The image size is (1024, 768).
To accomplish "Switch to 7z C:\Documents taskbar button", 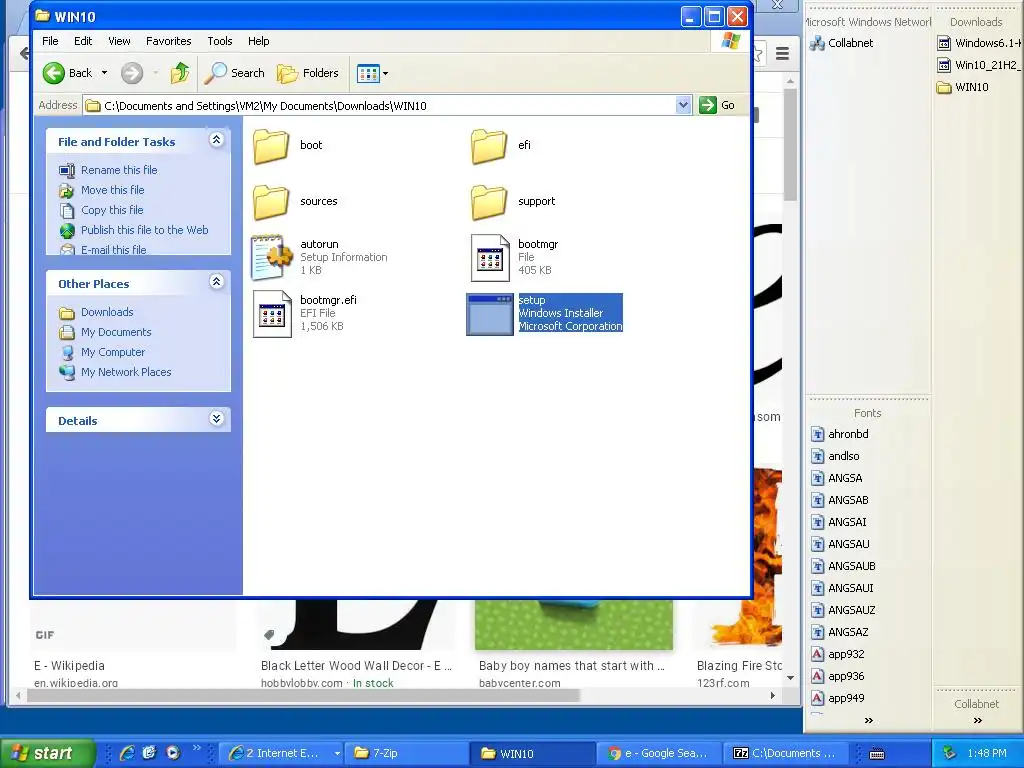I will (786, 754).
